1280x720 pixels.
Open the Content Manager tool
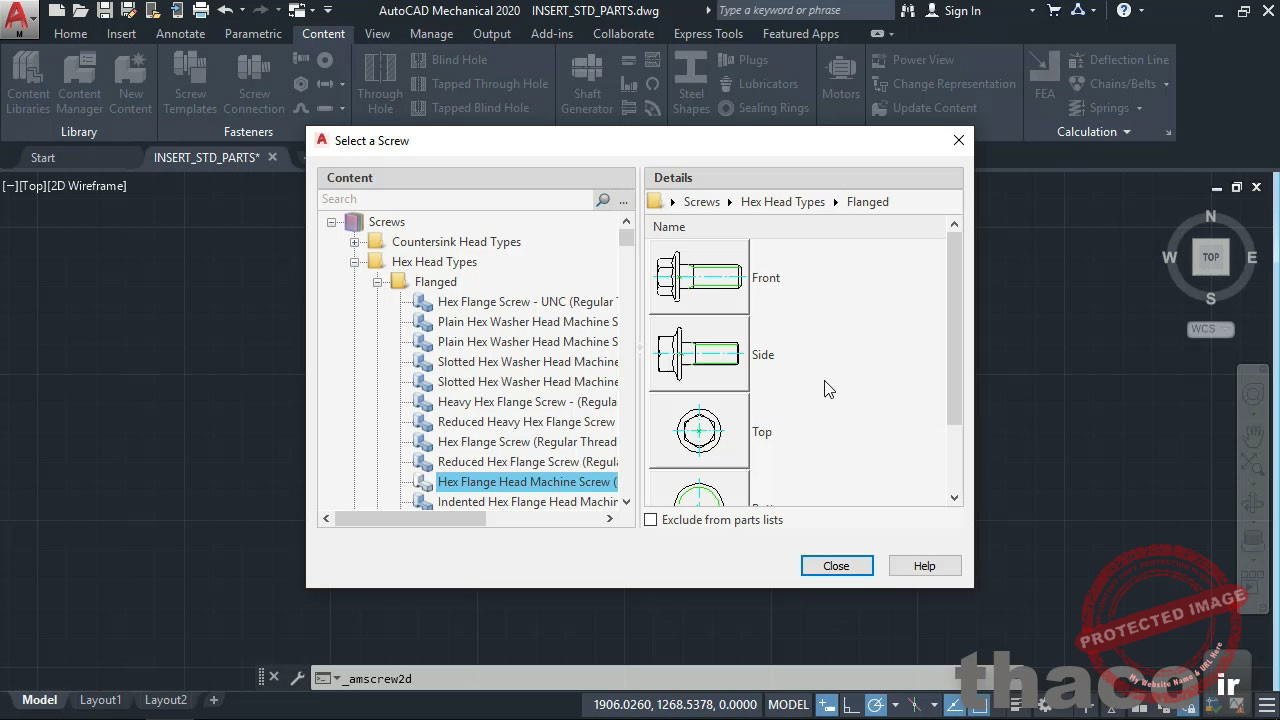click(x=79, y=83)
